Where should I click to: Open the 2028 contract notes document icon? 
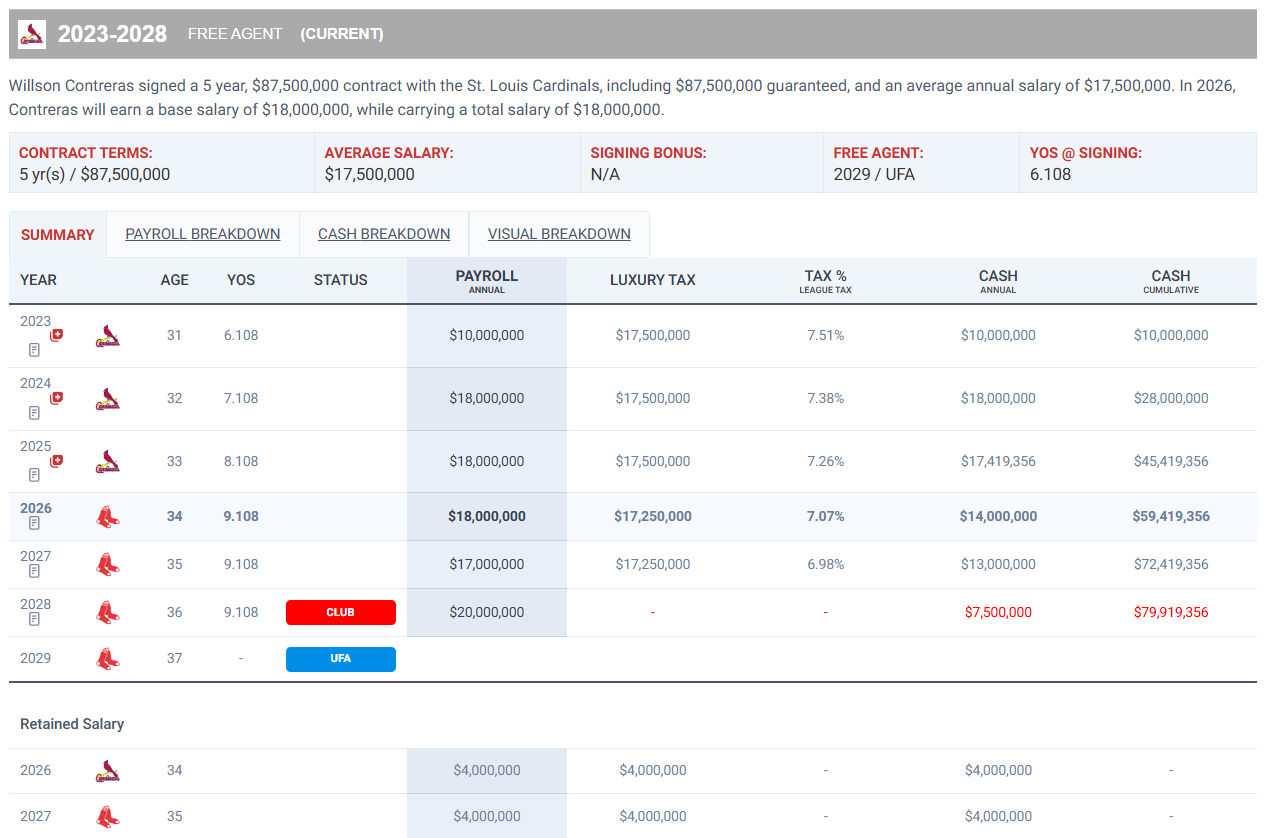(34, 619)
